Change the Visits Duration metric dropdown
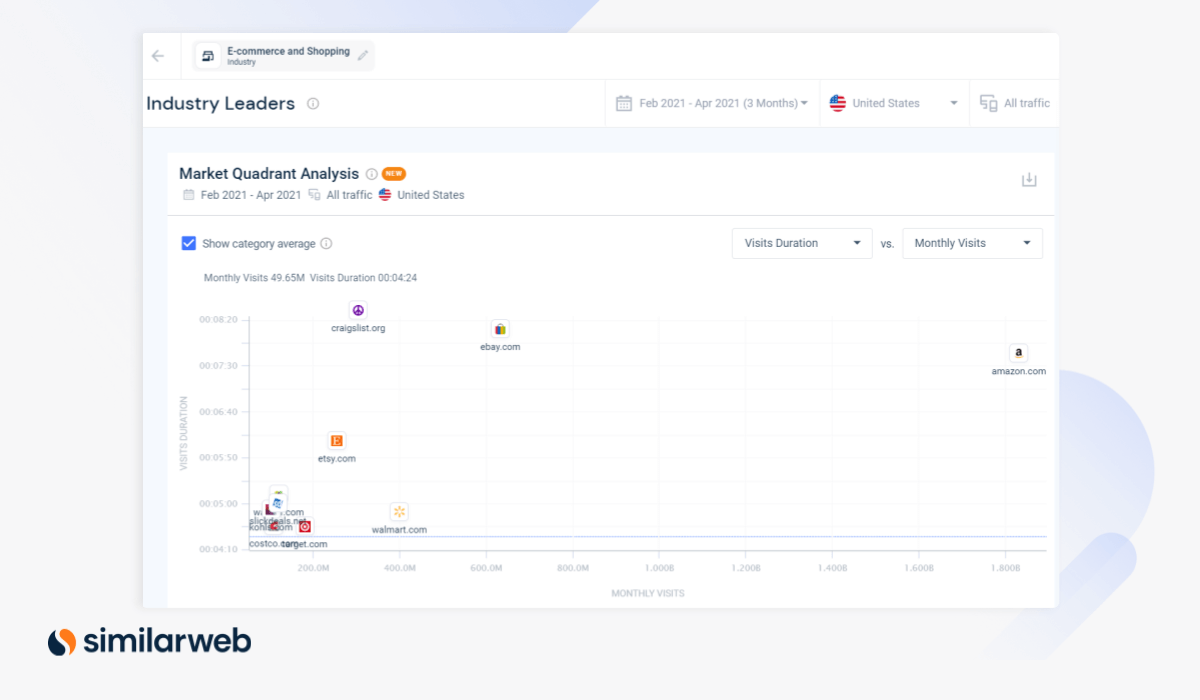This screenshot has height=700, width=1200. tap(801, 243)
